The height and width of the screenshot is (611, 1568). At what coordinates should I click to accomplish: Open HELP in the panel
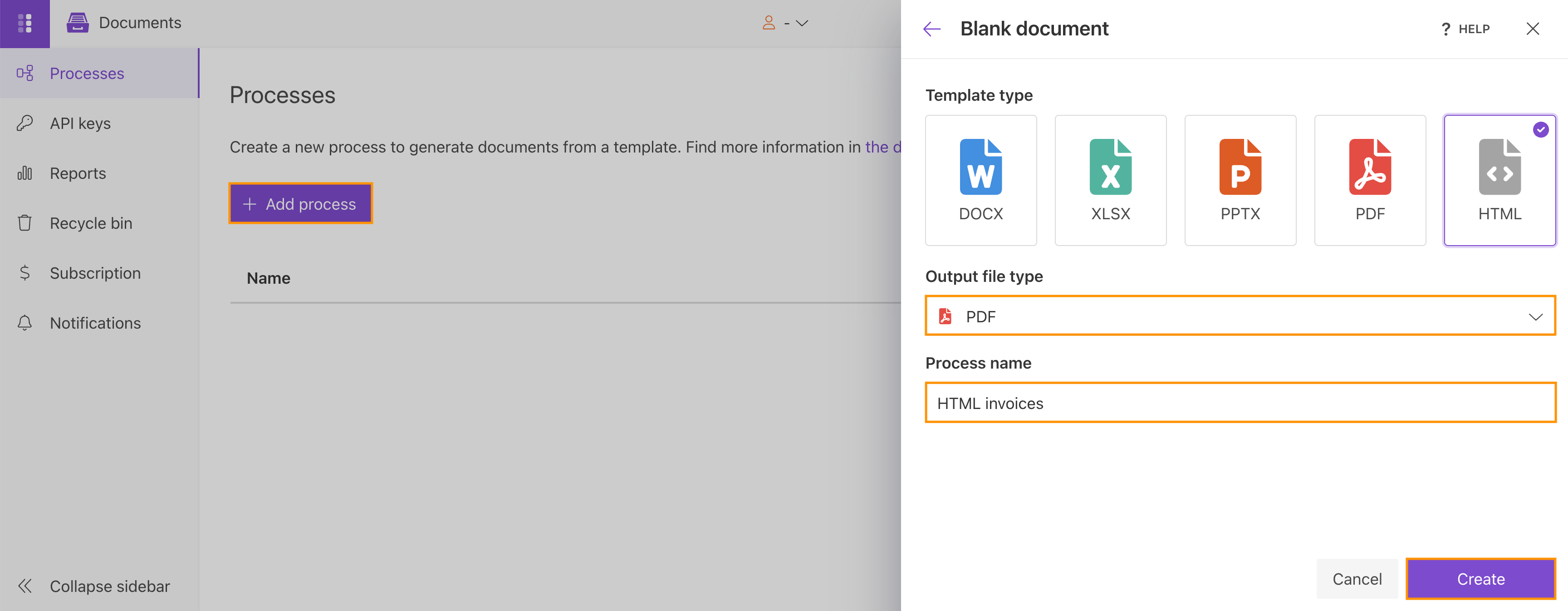[x=1465, y=29]
